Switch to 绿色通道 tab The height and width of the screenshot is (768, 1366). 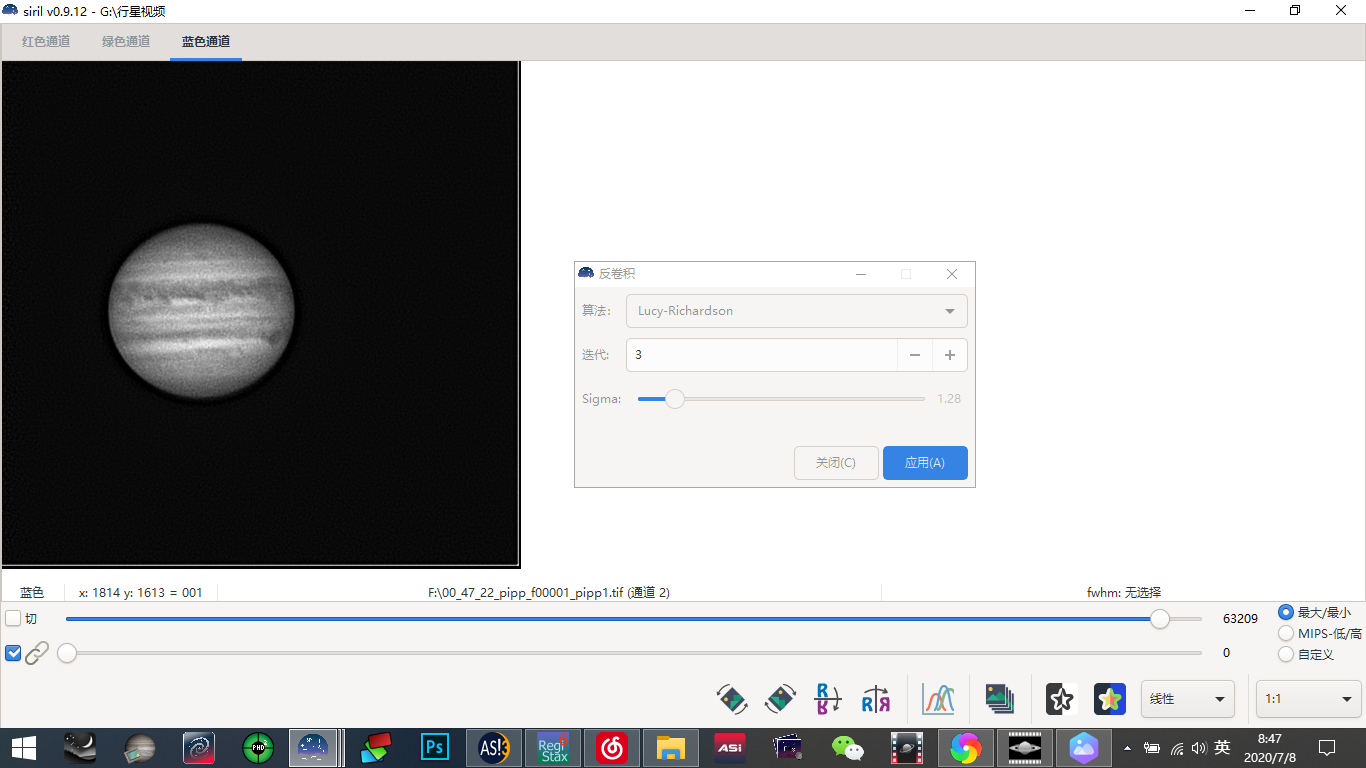pyautogui.click(x=126, y=41)
